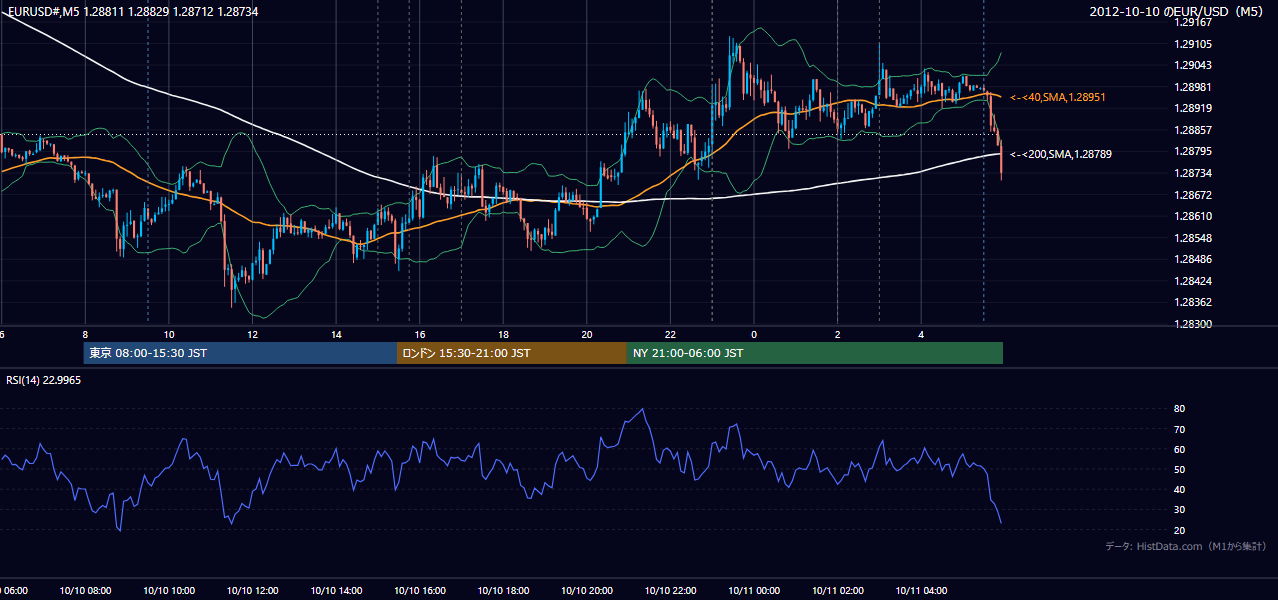Click midnight hour label 0 under price chart
Image resolution: width=1278 pixels, height=600 pixels.
(x=754, y=334)
